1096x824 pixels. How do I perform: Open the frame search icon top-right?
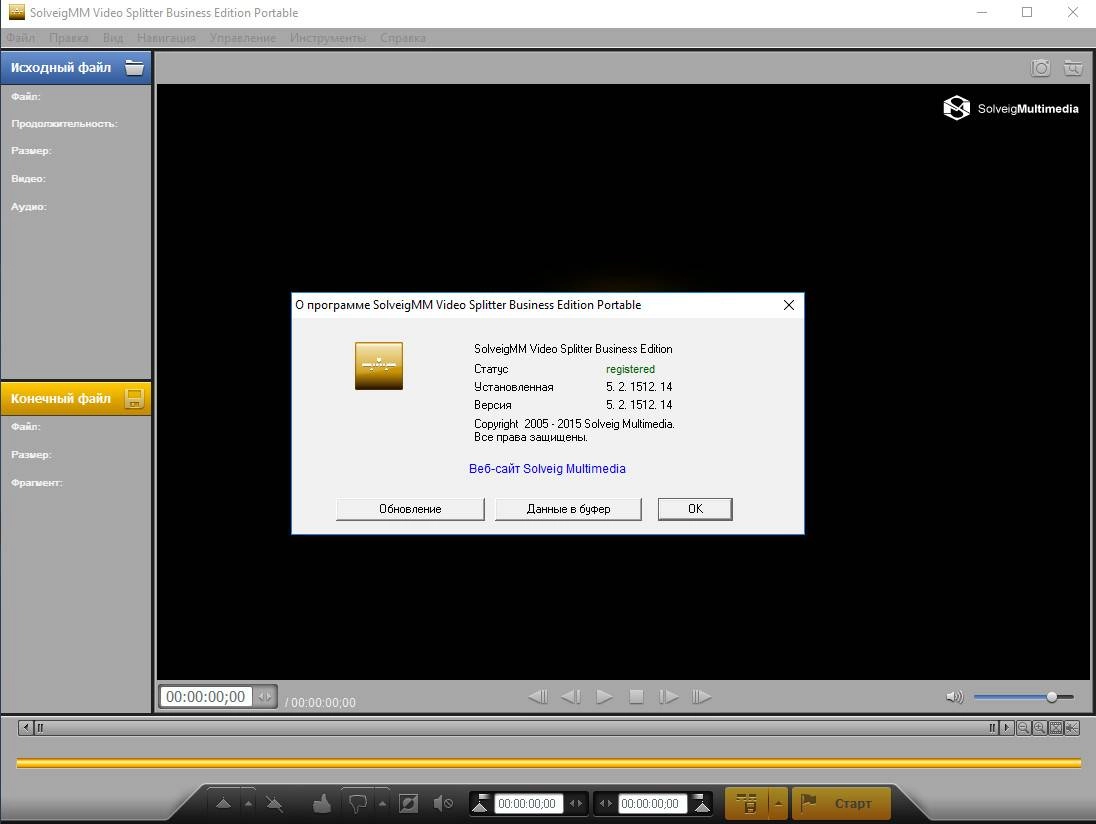pos(1073,68)
